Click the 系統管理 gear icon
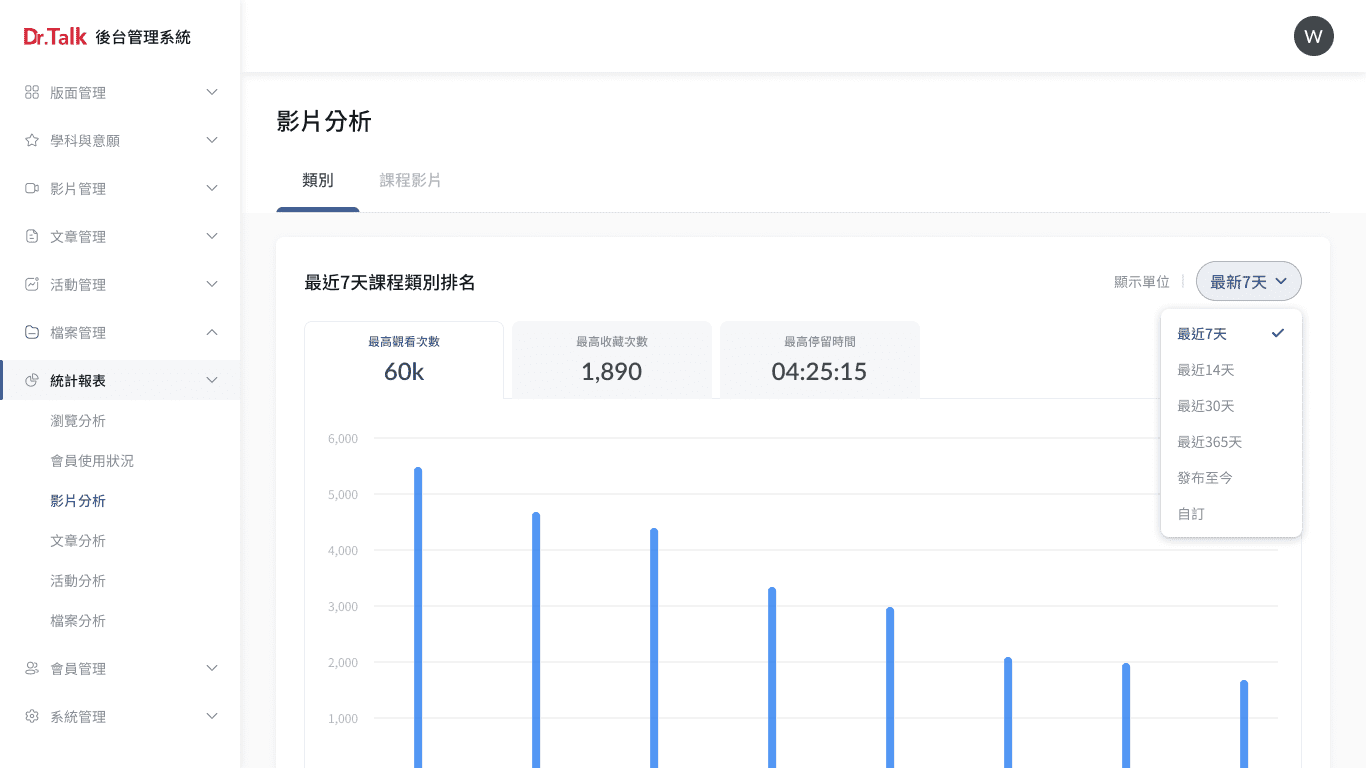This screenshot has width=1366, height=768. click(x=32, y=716)
